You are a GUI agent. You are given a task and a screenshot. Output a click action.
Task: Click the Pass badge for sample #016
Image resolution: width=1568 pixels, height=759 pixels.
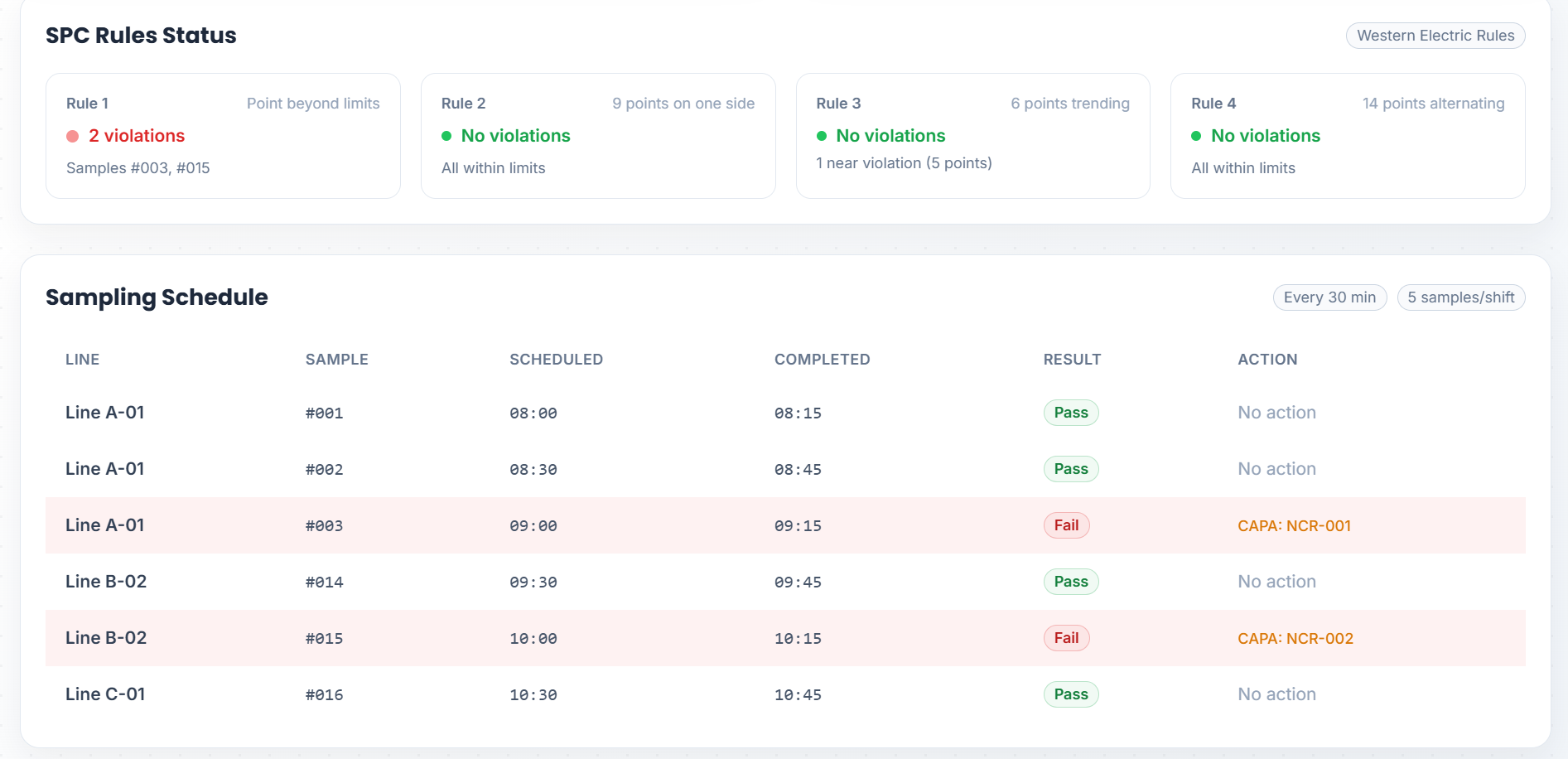pyautogui.click(x=1070, y=694)
